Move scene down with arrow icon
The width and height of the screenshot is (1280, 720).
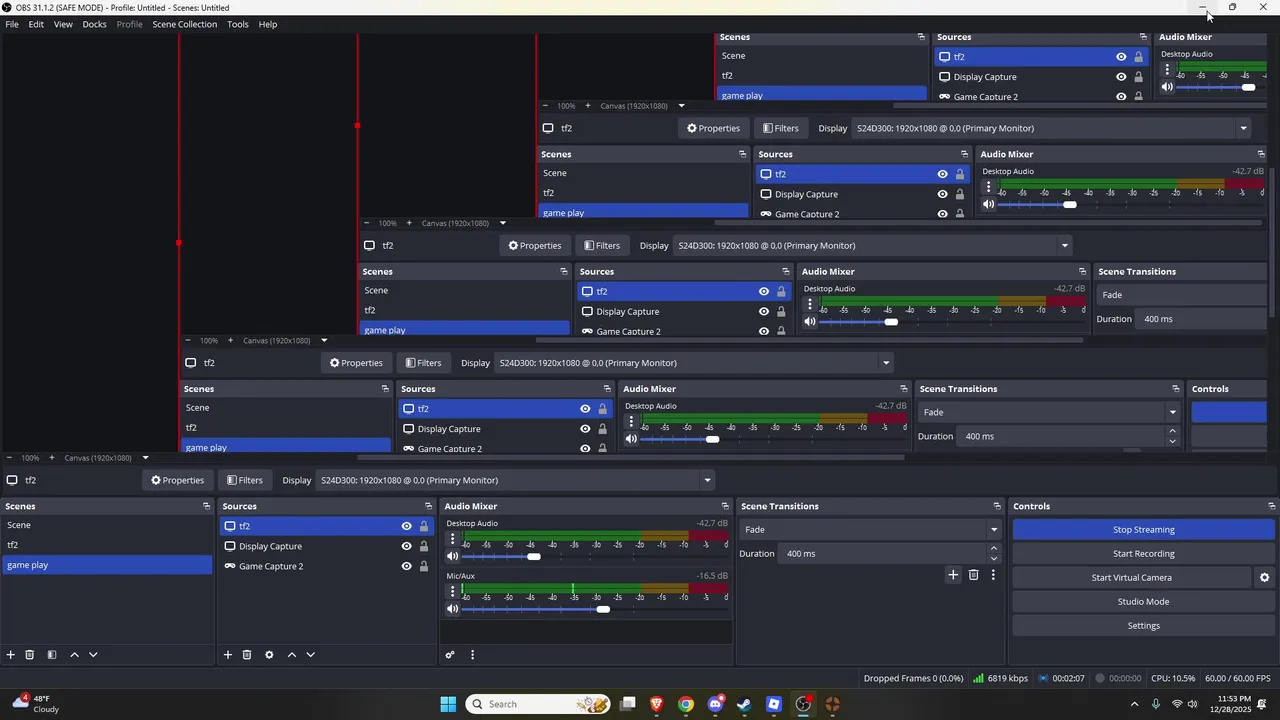(x=93, y=655)
